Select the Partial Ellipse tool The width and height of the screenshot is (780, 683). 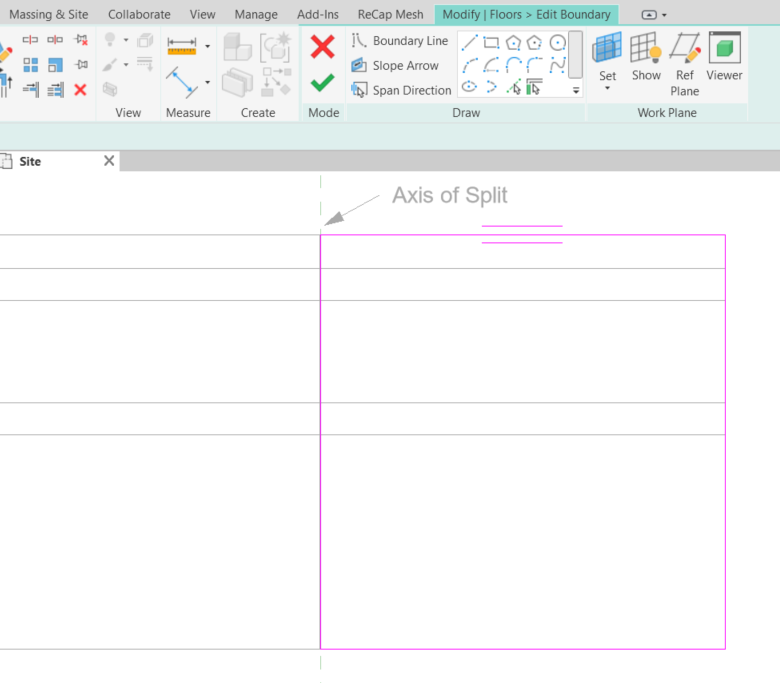(491, 87)
